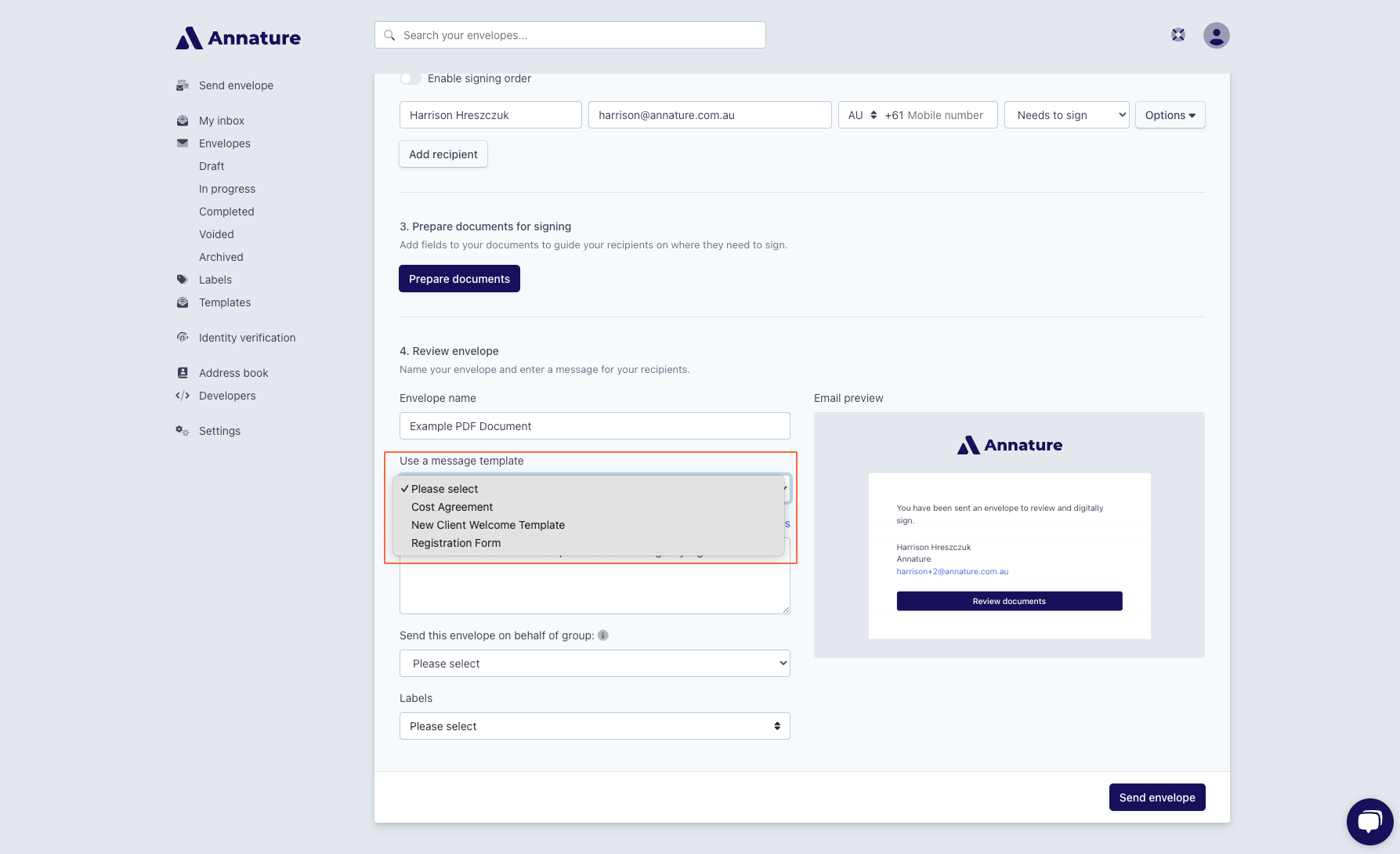Open the Needs to sign dropdown
This screenshot has width=1400, height=854.
[x=1067, y=115]
